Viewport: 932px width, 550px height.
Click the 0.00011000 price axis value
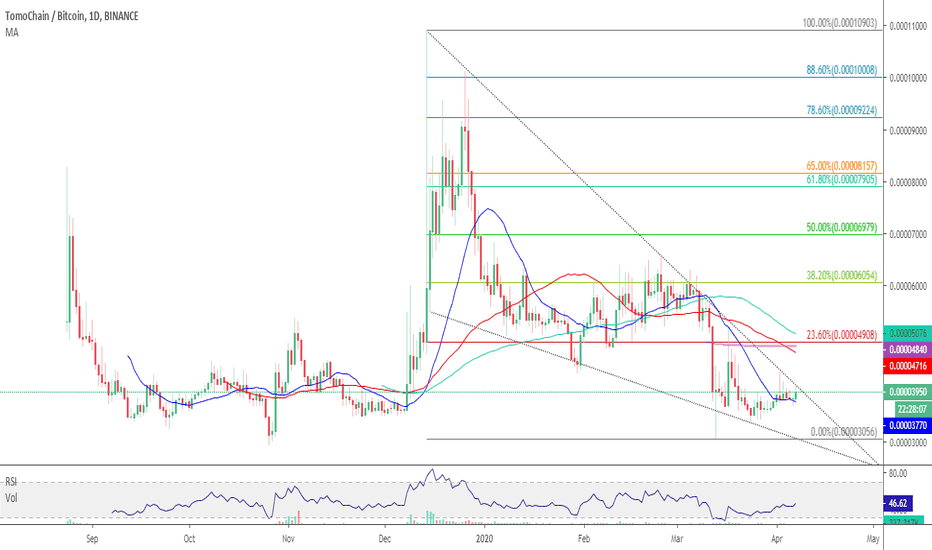click(x=908, y=26)
